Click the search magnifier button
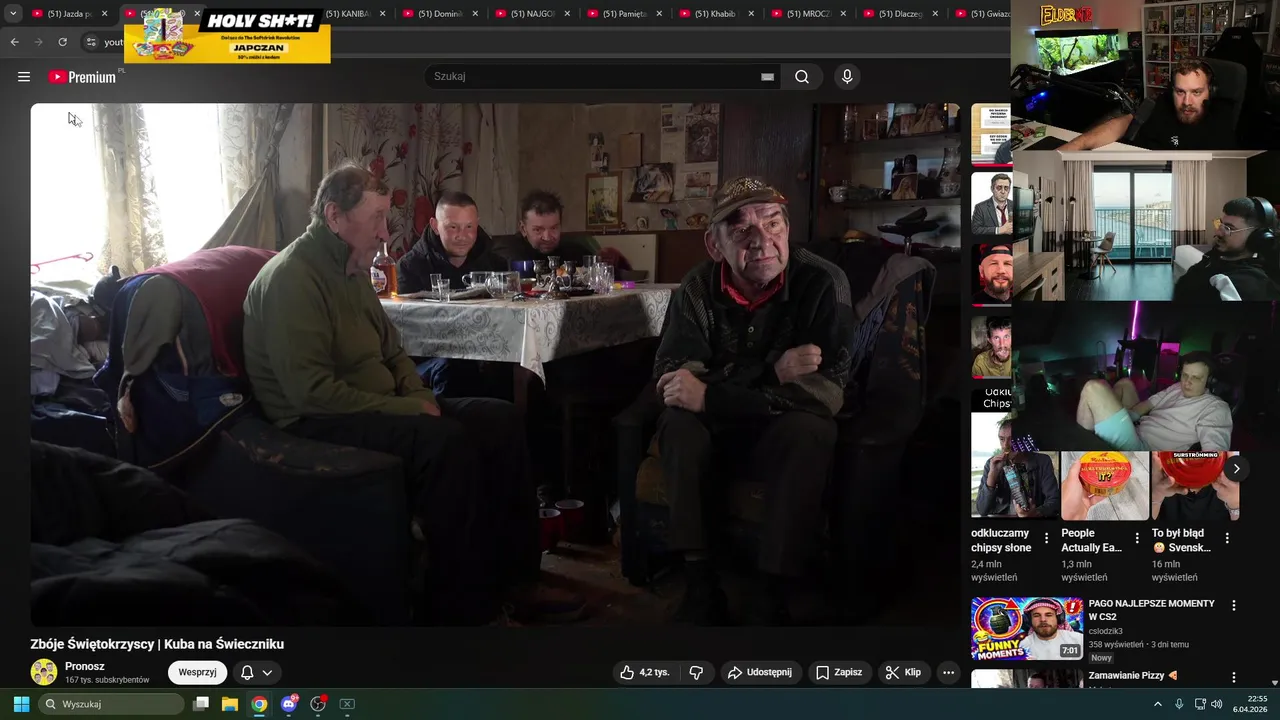1280x720 pixels. coord(802,77)
